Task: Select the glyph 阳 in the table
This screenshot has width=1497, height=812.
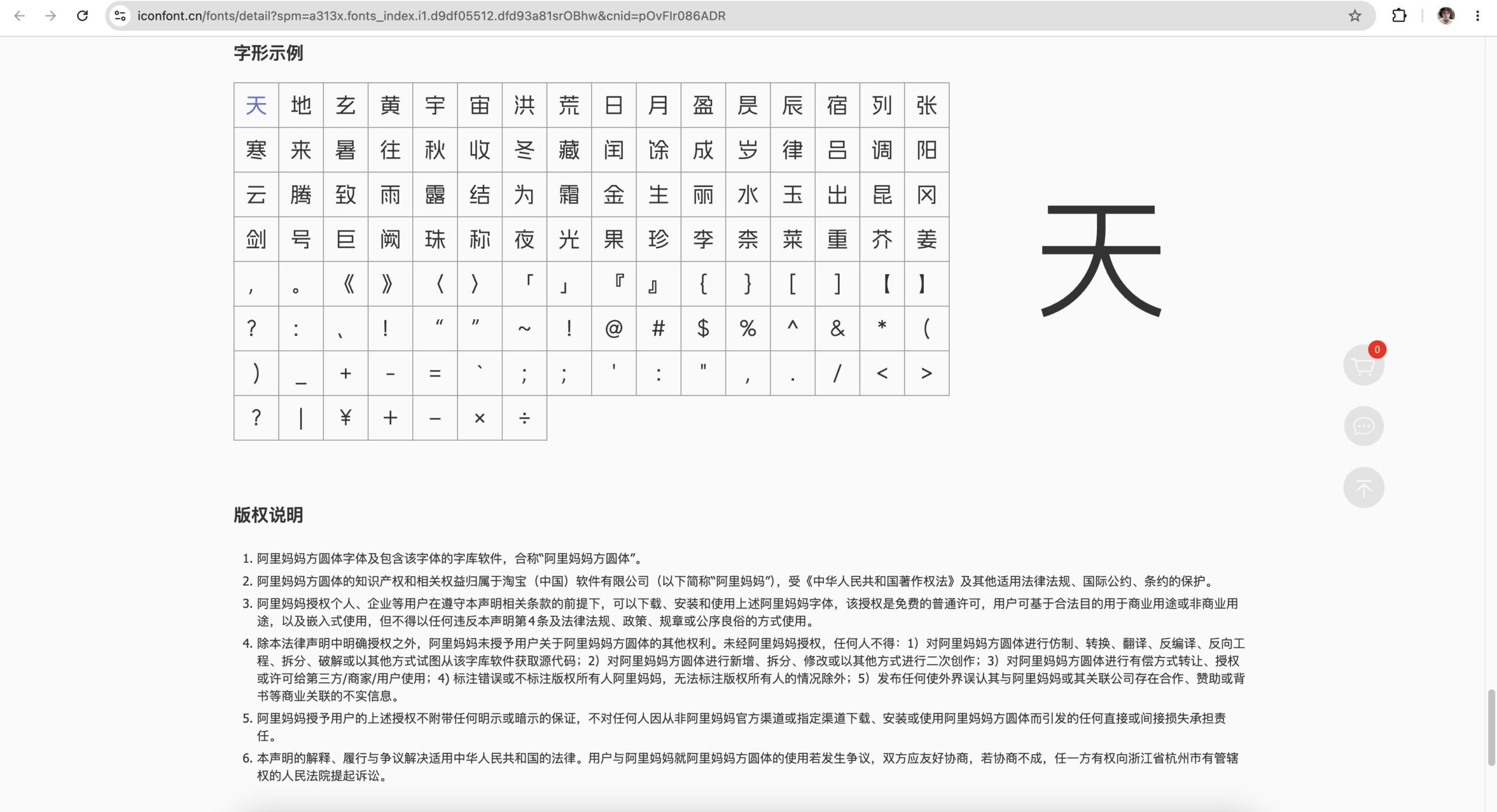Action: pyautogui.click(x=927, y=150)
